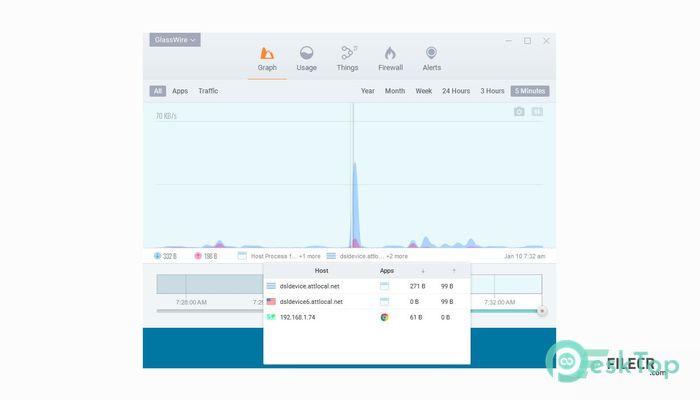The image size is (700, 400).
Task: Open the GlassWire dropdown menu
Action: coord(175,40)
